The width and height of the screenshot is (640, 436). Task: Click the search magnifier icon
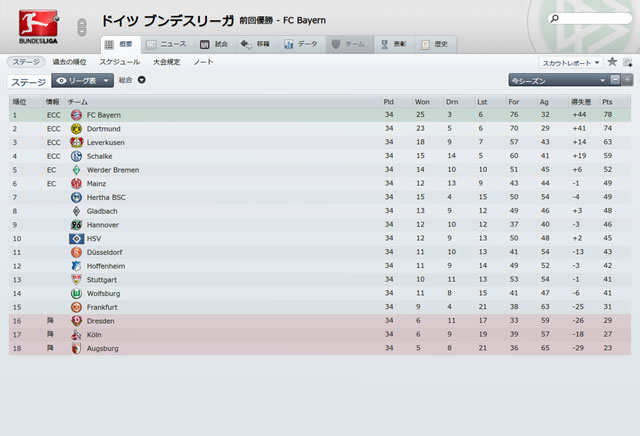[554, 18]
